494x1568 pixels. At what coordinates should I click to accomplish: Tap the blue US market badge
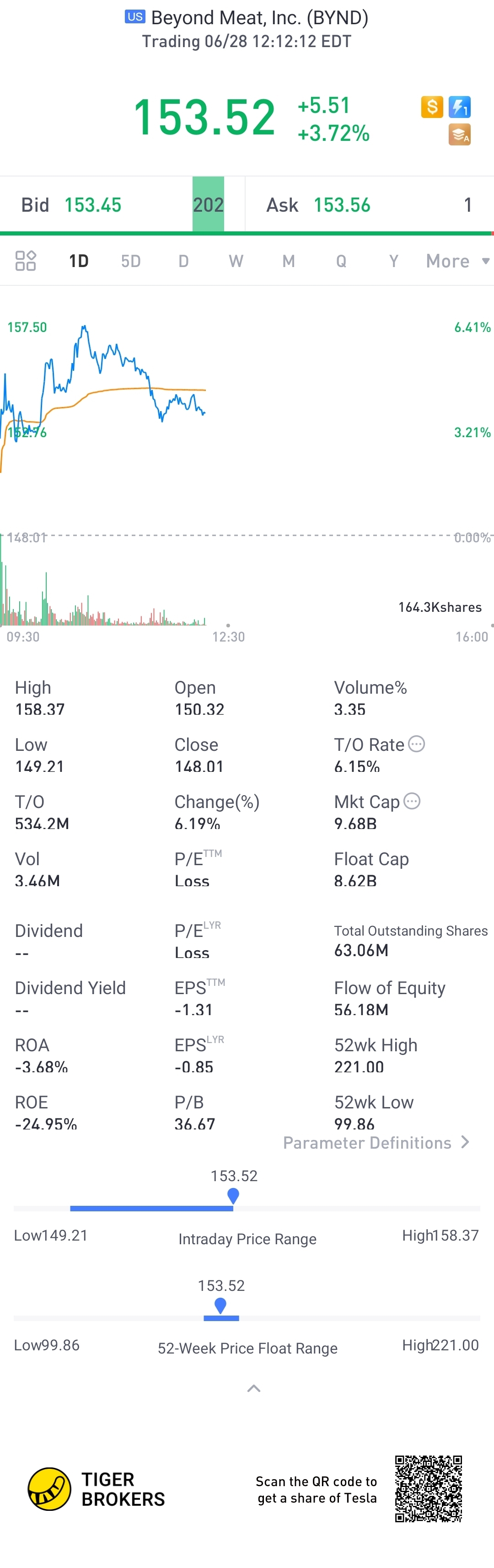135,16
